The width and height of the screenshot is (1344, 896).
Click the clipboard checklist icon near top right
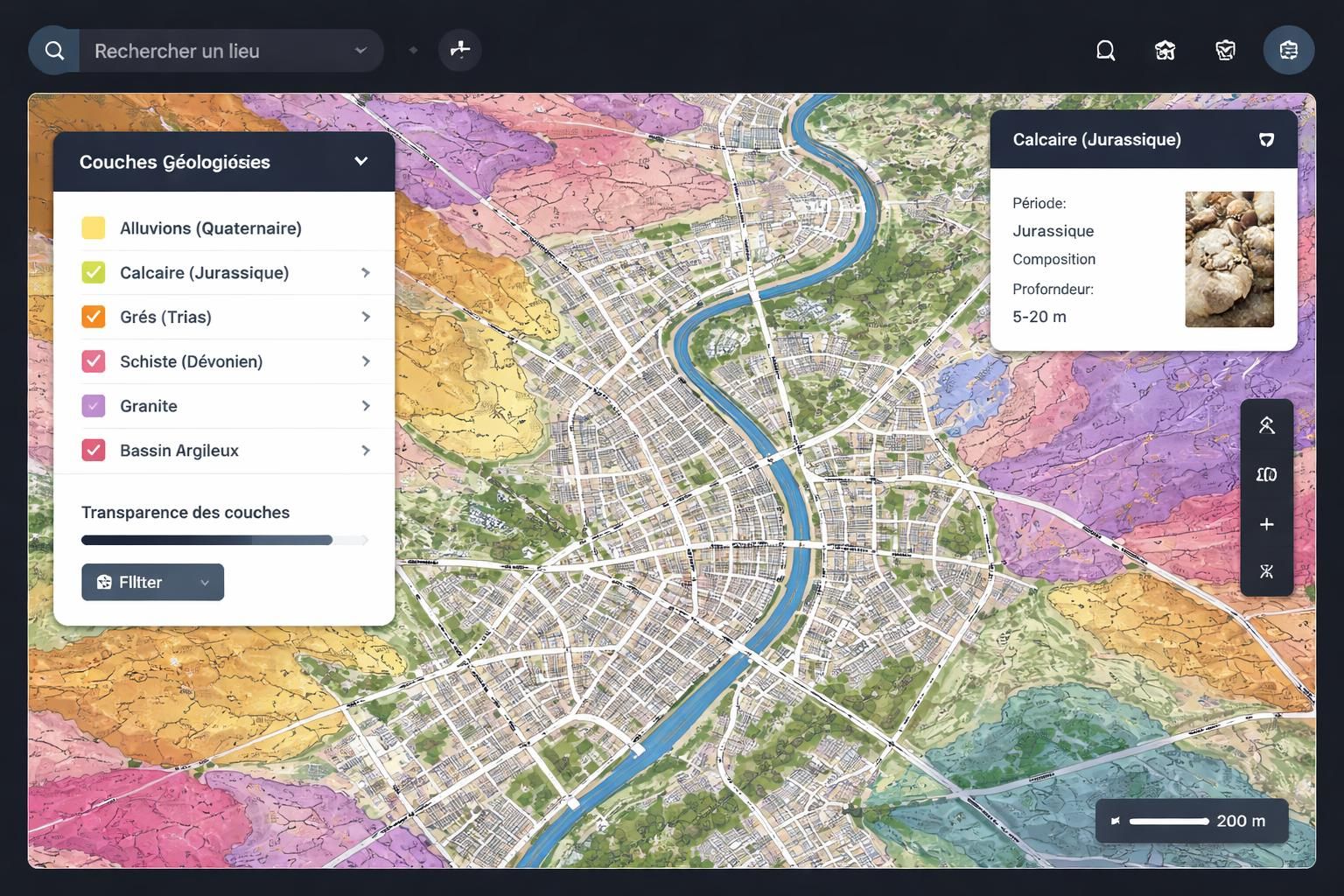click(x=1225, y=50)
